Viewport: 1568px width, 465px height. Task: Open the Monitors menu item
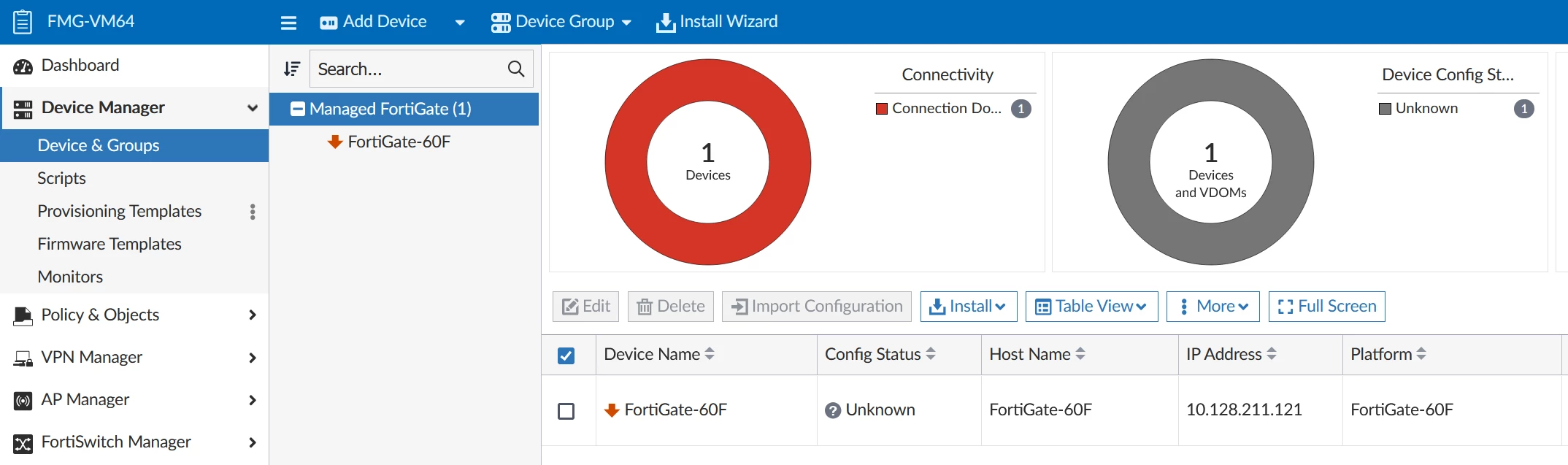[x=134, y=277]
